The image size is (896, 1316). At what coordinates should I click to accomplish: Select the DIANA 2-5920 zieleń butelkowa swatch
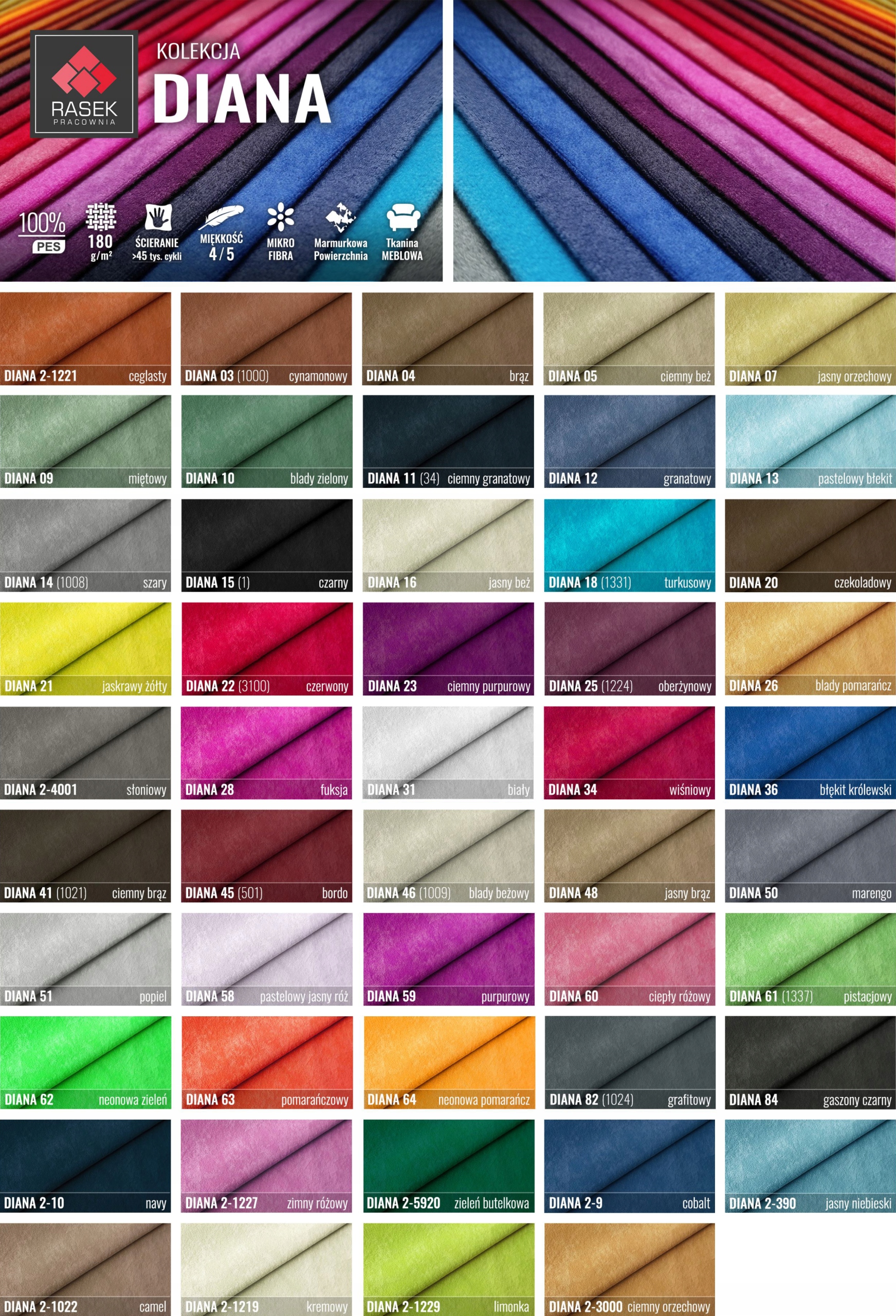pos(449,1166)
